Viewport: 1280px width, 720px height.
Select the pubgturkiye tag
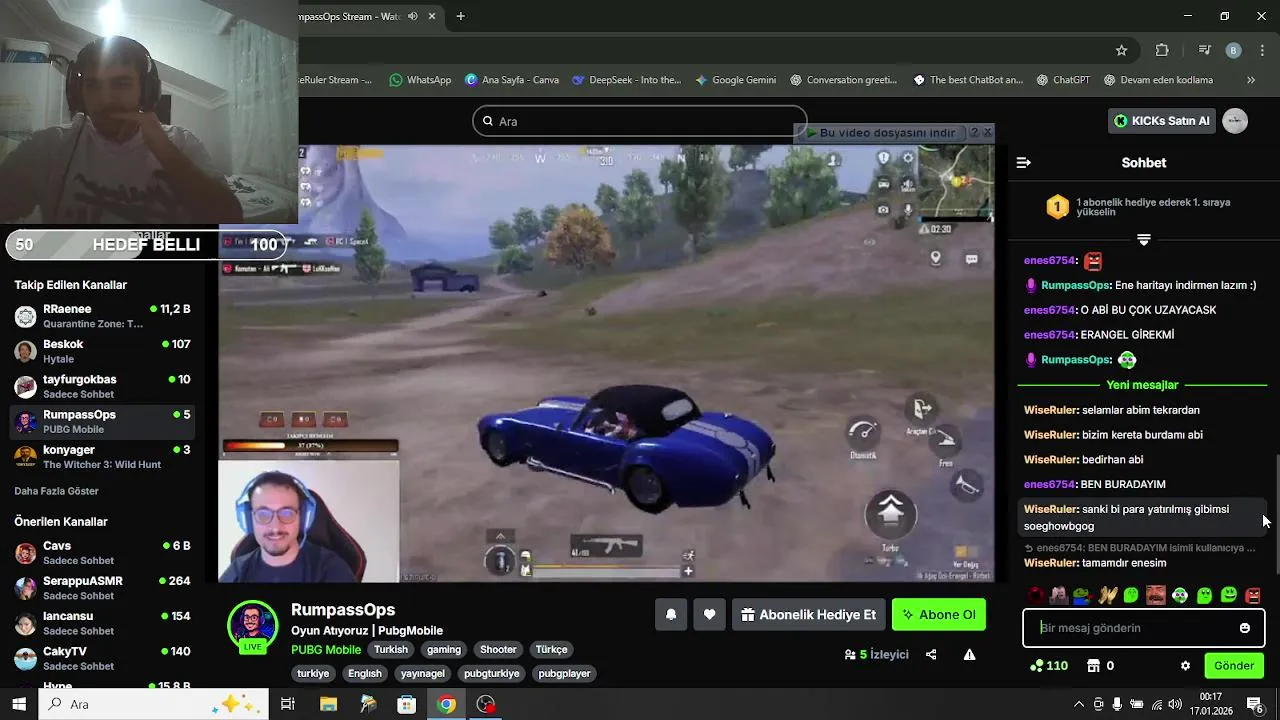click(x=492, y=673)
